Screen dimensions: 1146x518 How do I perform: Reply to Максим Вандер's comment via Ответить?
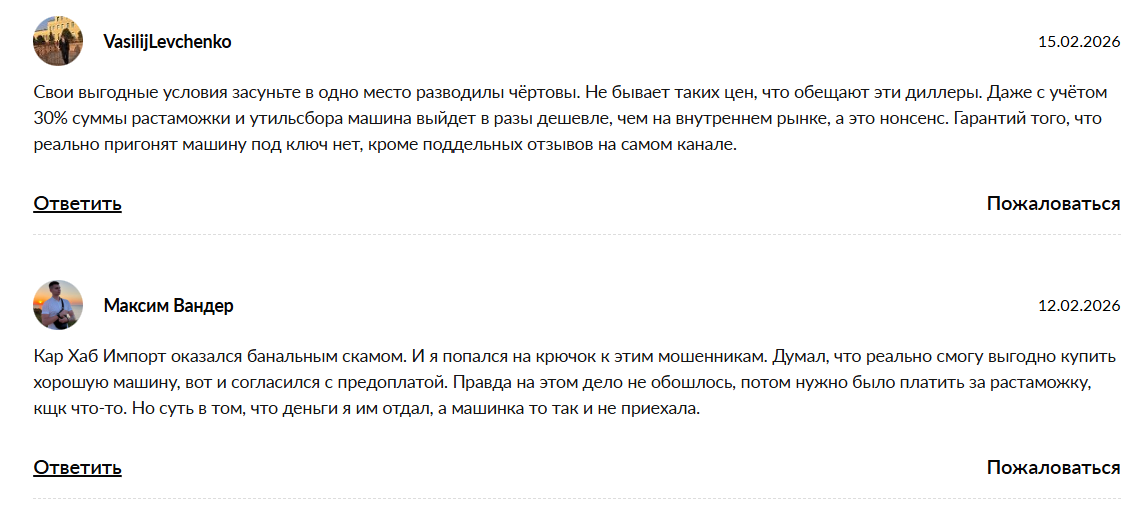pos(77,468)
